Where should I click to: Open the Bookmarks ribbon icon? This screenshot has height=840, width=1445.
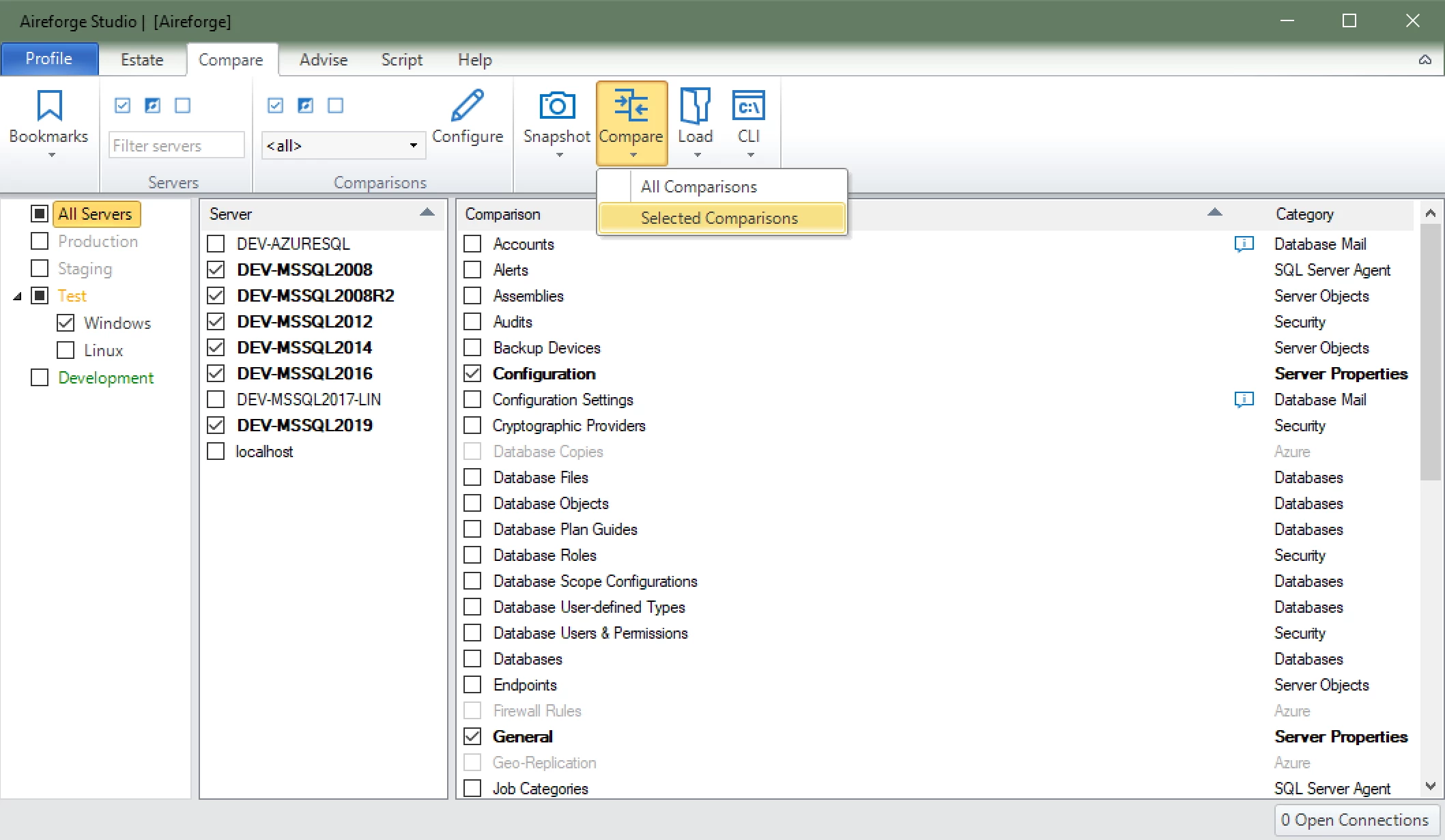[x=49, y=106]
